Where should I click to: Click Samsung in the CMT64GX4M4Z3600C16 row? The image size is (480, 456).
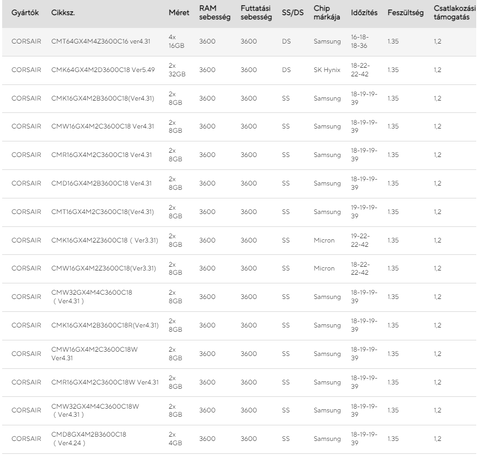pyautogui.click(x=327, y=41)
